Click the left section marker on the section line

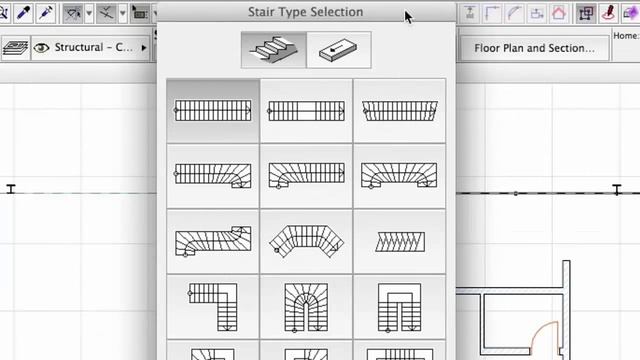coord(11,189)
